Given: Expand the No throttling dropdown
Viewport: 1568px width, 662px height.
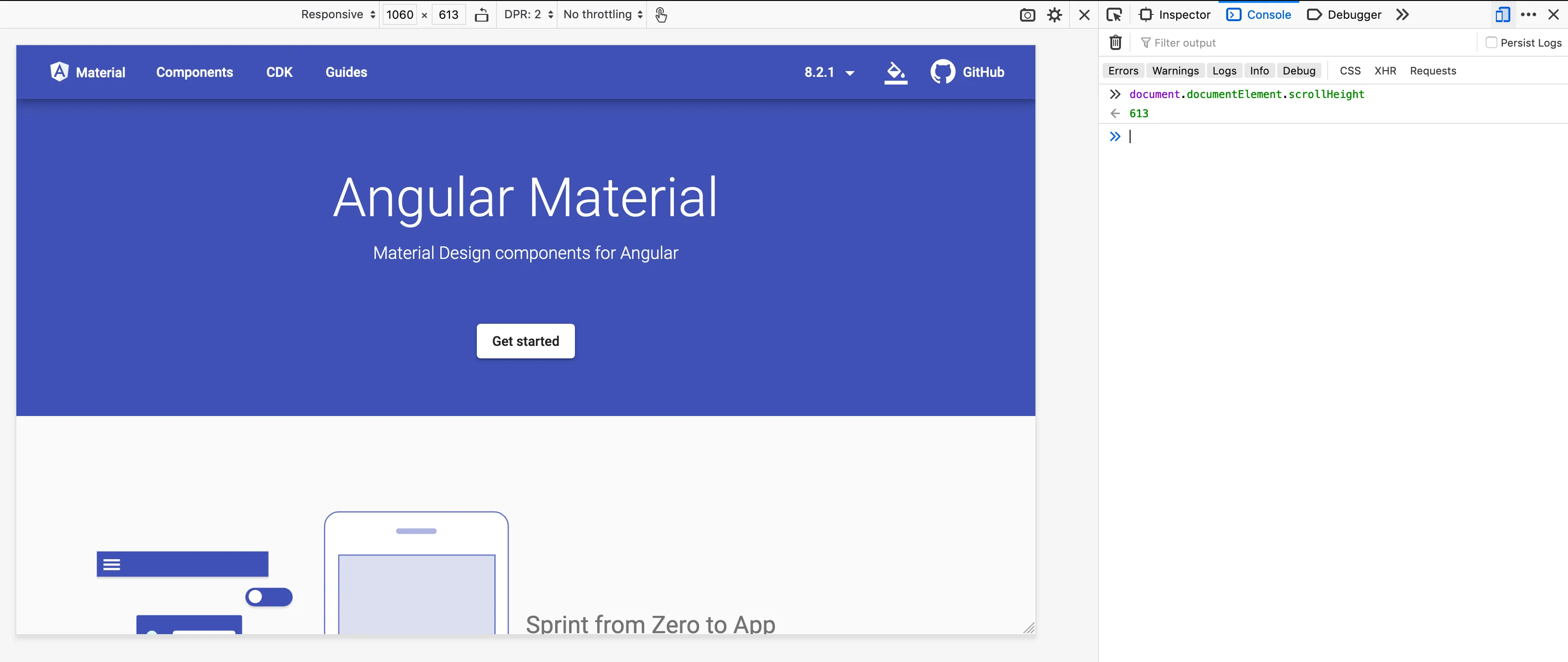Looking at the screenshot, I should click(603, 14).
